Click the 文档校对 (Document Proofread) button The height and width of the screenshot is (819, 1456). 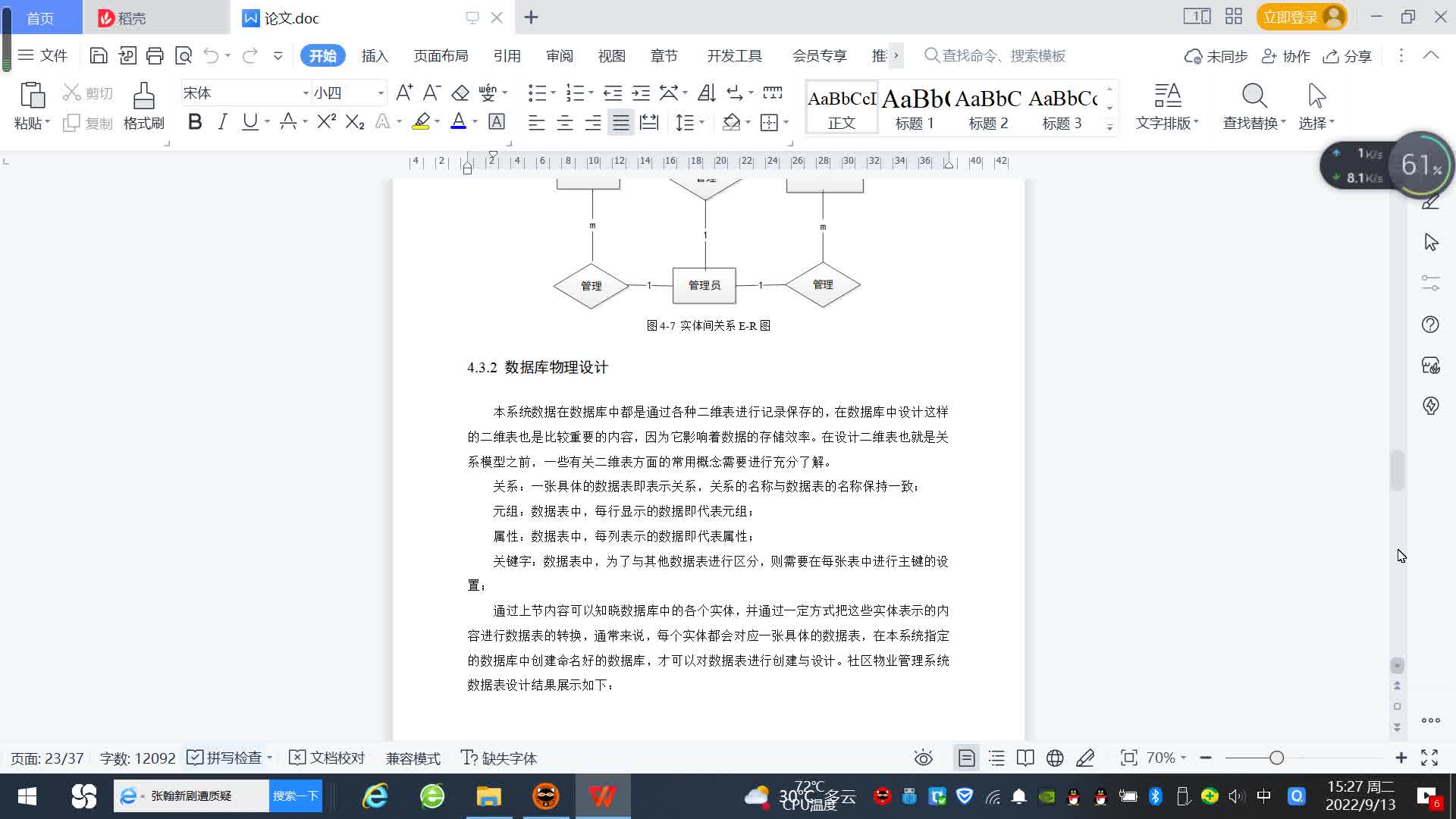(328, 758)
